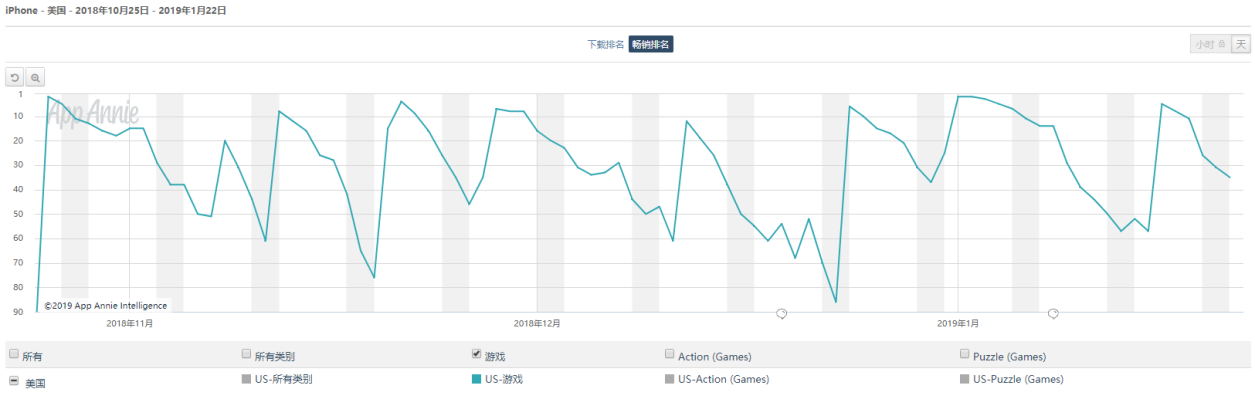Select the 小时 hourly granularity button
This screenshot has width=1255, height=399.
1209,44
